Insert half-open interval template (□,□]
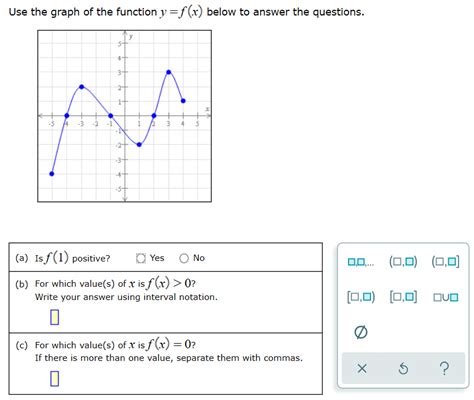Image resolution: width=474 pixels, height=400 pixels. [445, 262]
